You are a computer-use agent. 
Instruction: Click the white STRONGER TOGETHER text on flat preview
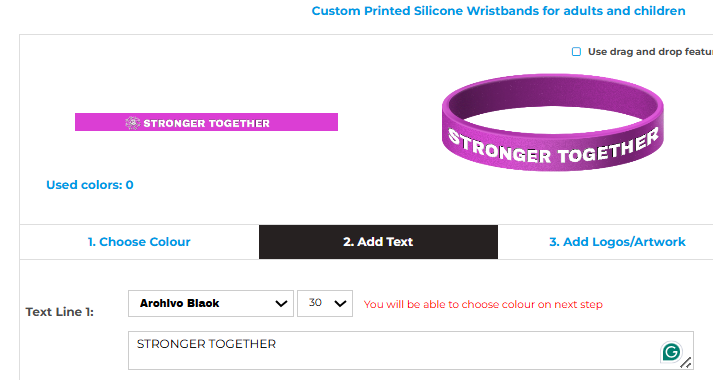[x=206, y=123]
